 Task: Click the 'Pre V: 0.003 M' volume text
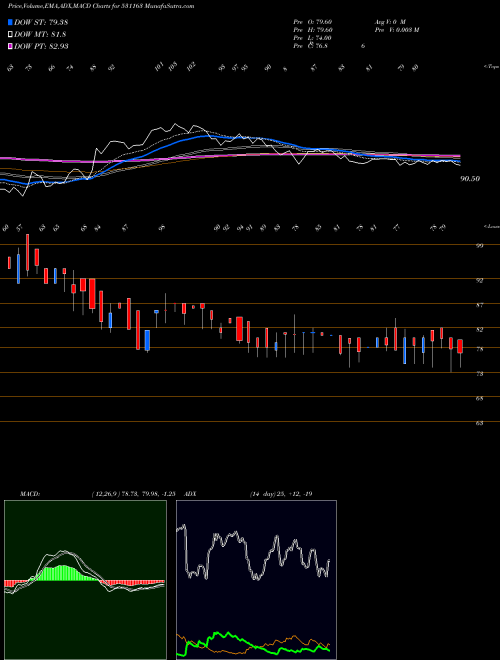point(396,30)
